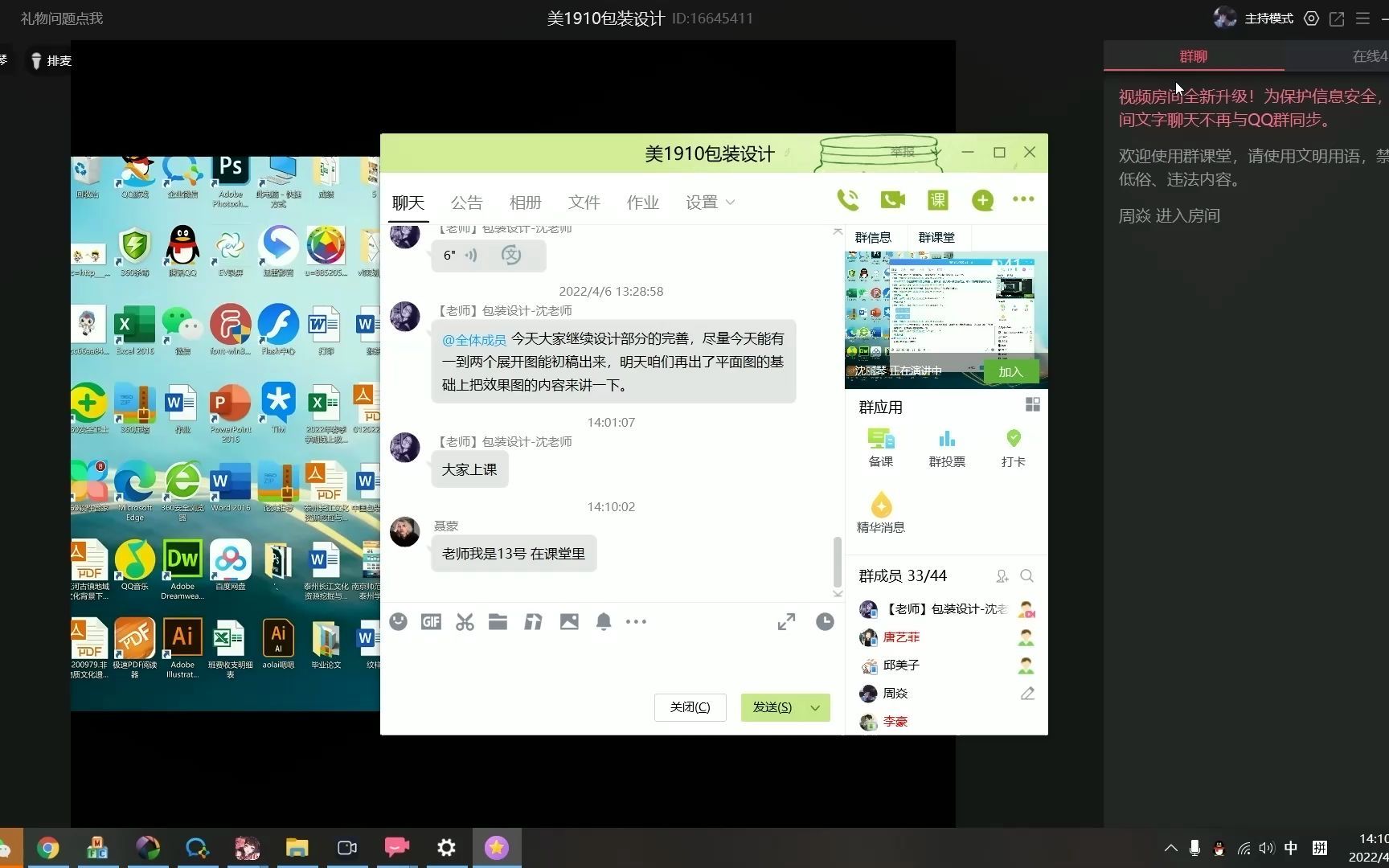1389x868 pixels.
Task: Open the group apps grid icon
Action: point(1033,404)
